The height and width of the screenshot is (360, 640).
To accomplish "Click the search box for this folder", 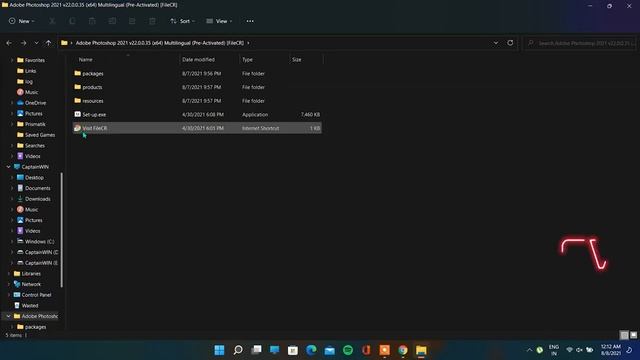I will point(580,43).
